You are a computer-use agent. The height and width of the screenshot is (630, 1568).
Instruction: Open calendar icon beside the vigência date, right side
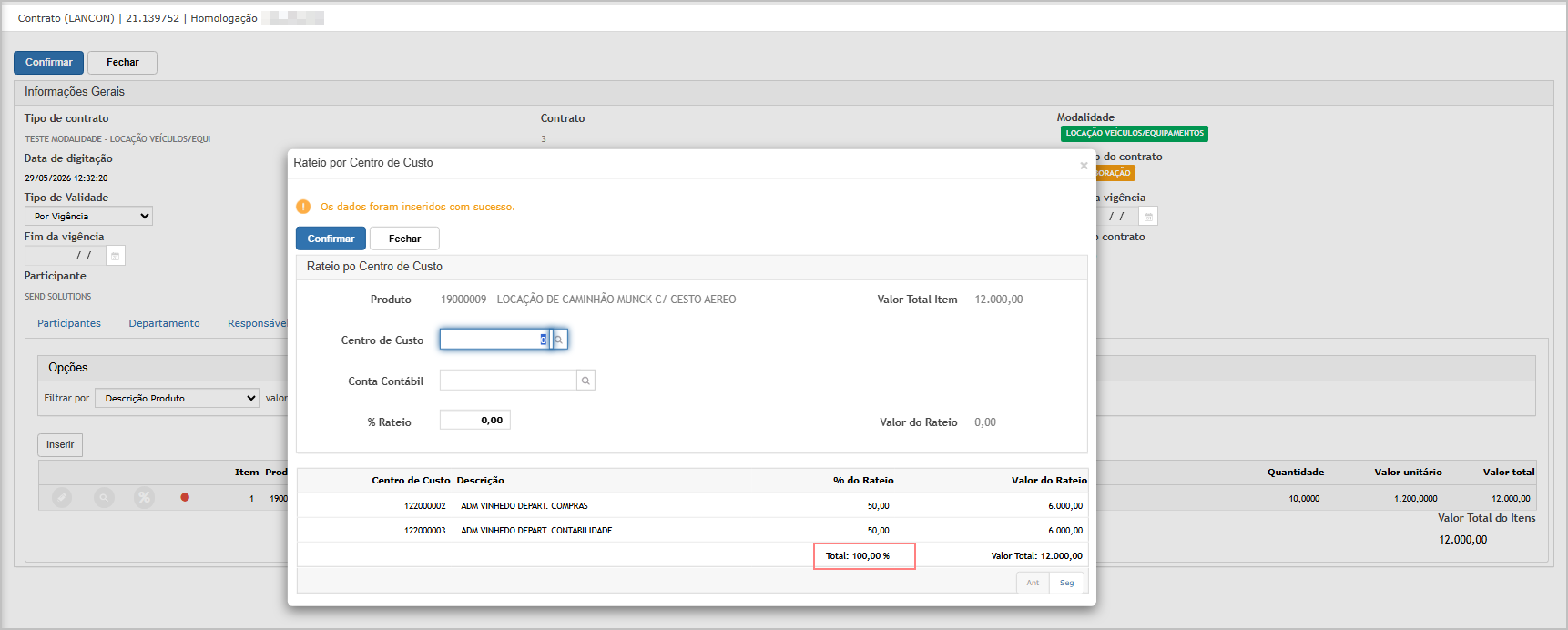[1148, 217]
